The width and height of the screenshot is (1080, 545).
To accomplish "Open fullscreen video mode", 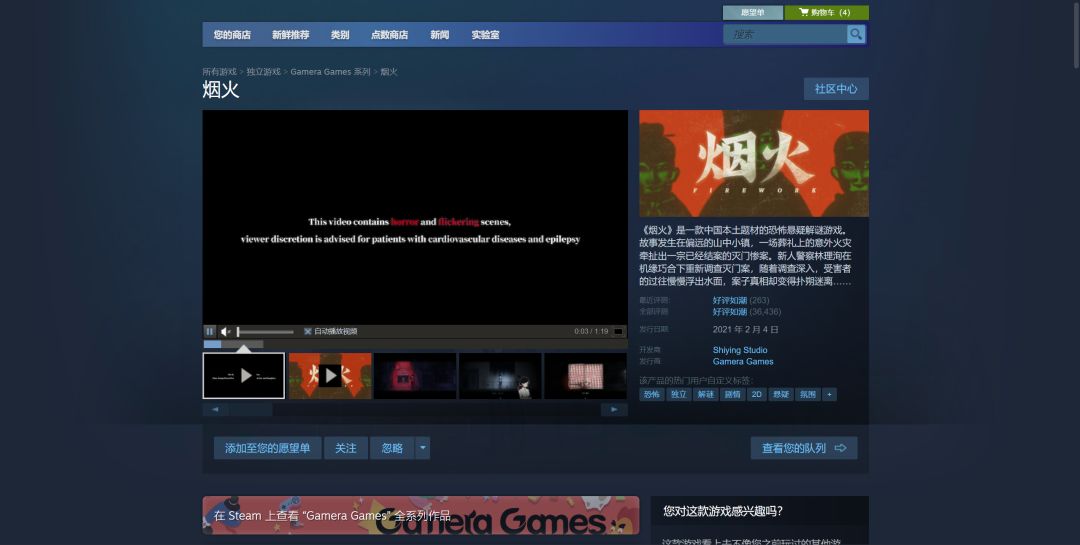I will (619, 331).
